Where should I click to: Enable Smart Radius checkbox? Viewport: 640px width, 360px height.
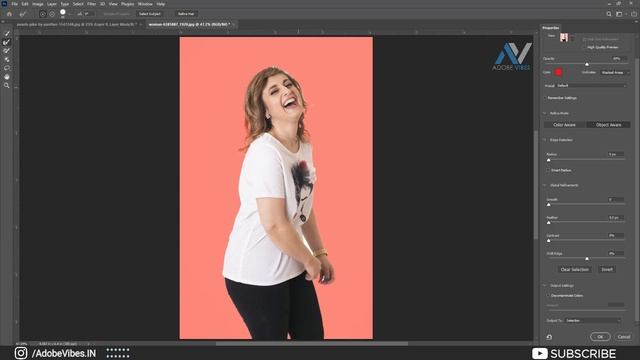pos(548,170)
